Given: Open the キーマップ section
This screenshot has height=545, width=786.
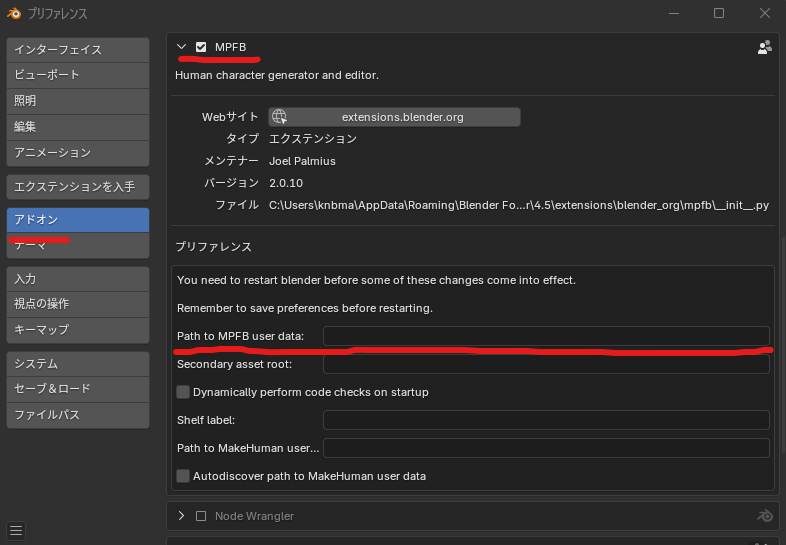Looking at the screenshot, I should [78, 330].
